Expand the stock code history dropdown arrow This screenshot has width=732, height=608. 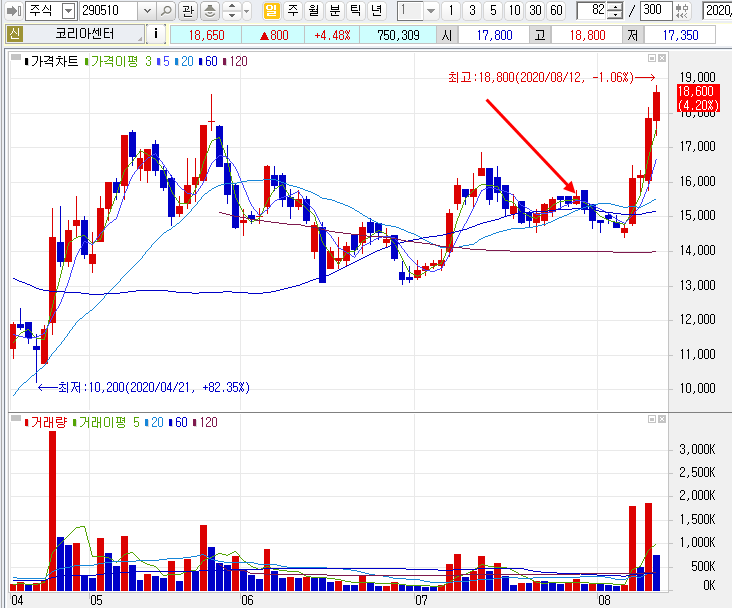click(147, 10)
